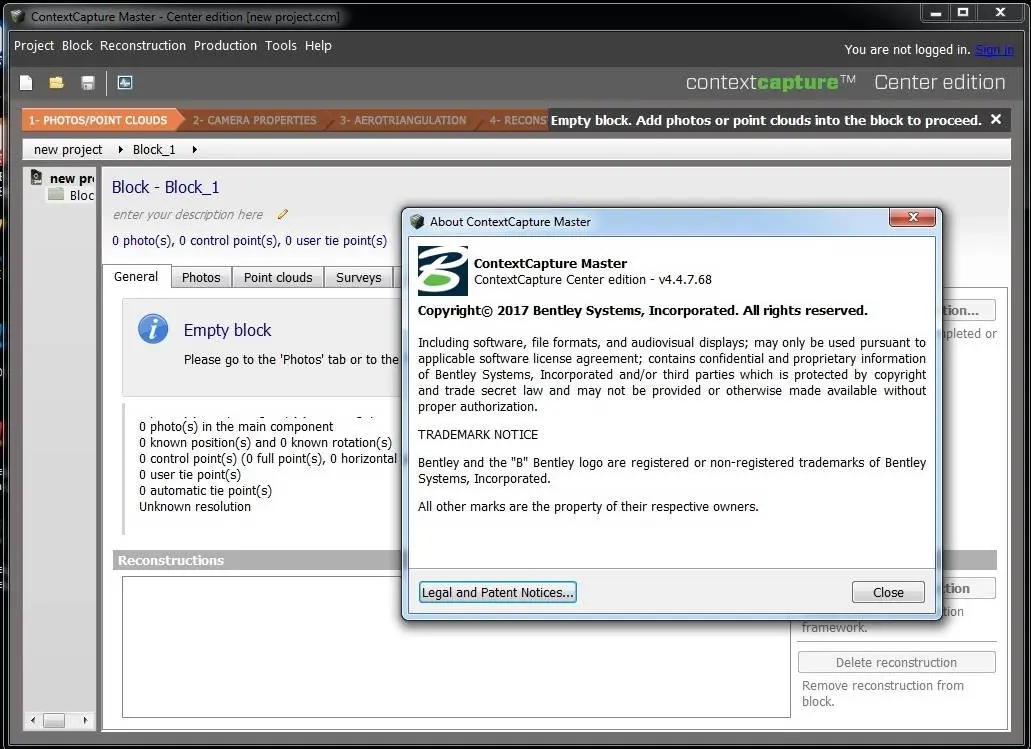
Task: Save project using the floppy disk icon
Action: pos(87,83)
